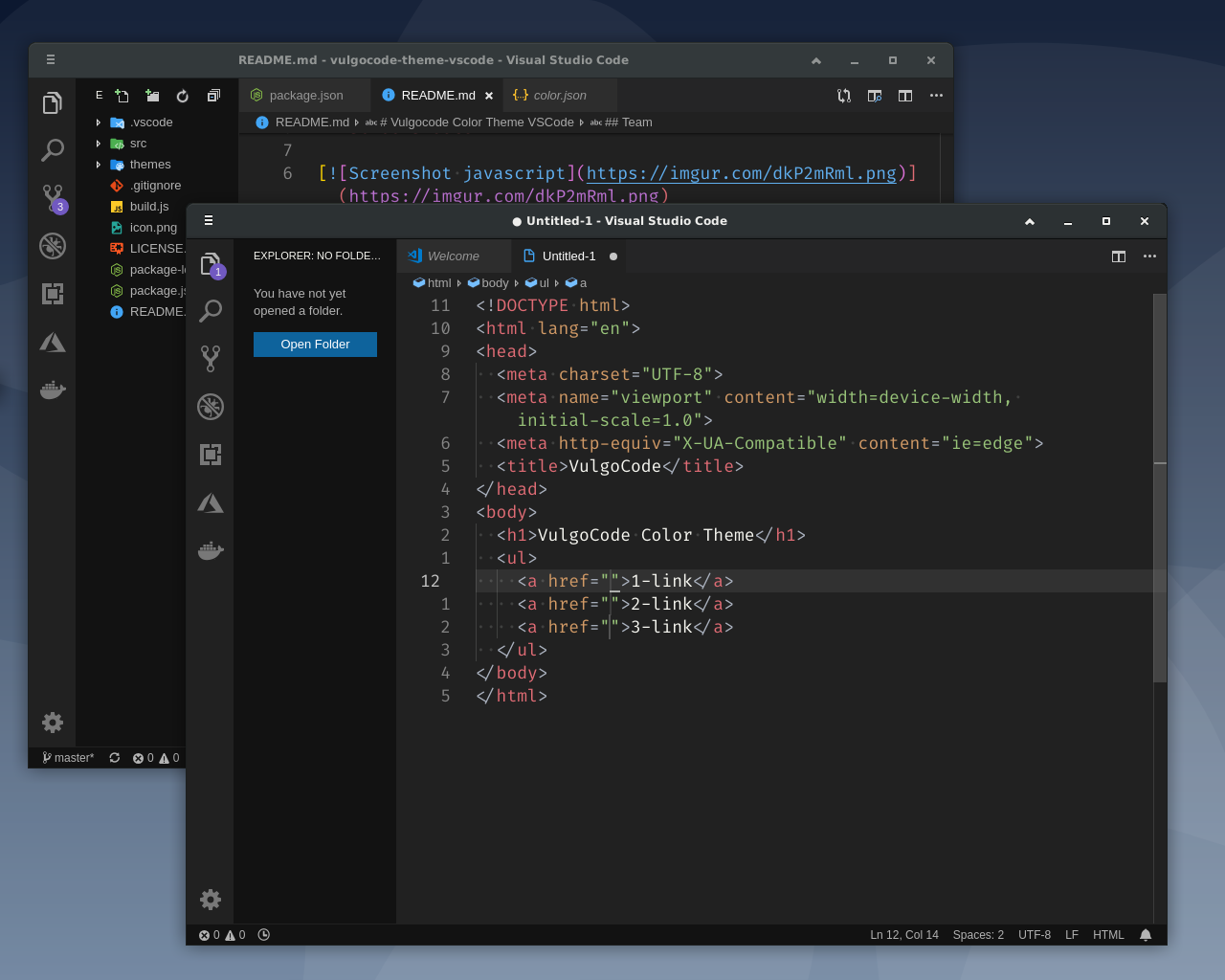
Task: Change language mode via HTML status item
Action: coord(1108,935)
